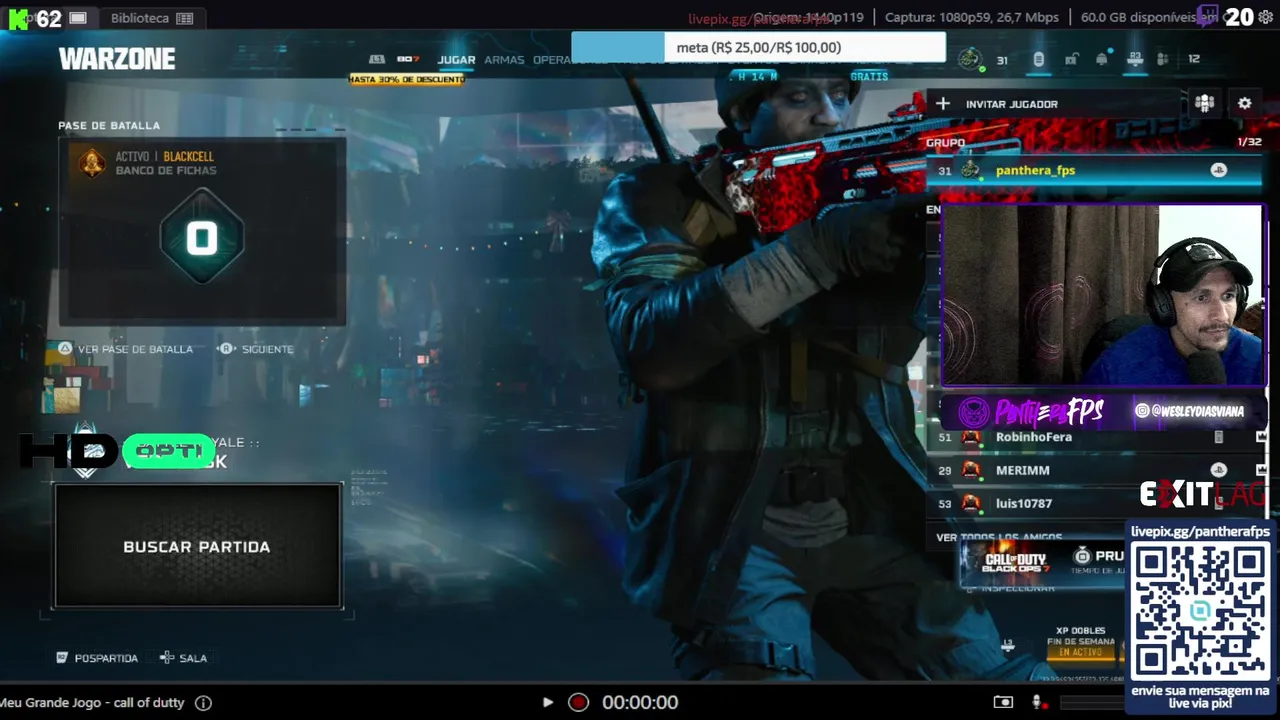This screenshot has width=1280, height=720.
Task: Open POSPARTIDA option
Action: 97,658
